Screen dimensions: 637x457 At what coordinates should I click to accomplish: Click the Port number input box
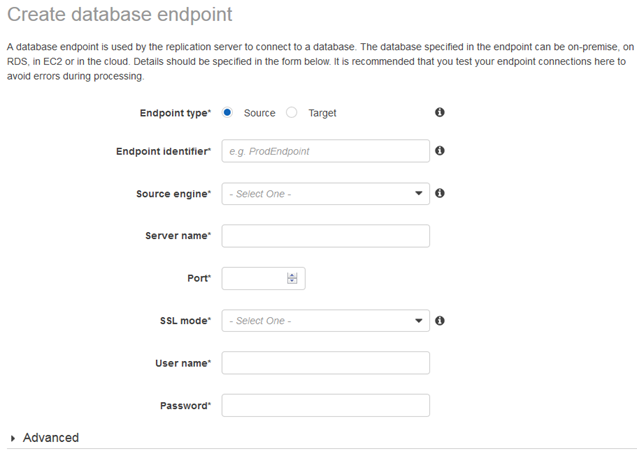(x=254, y=278)
